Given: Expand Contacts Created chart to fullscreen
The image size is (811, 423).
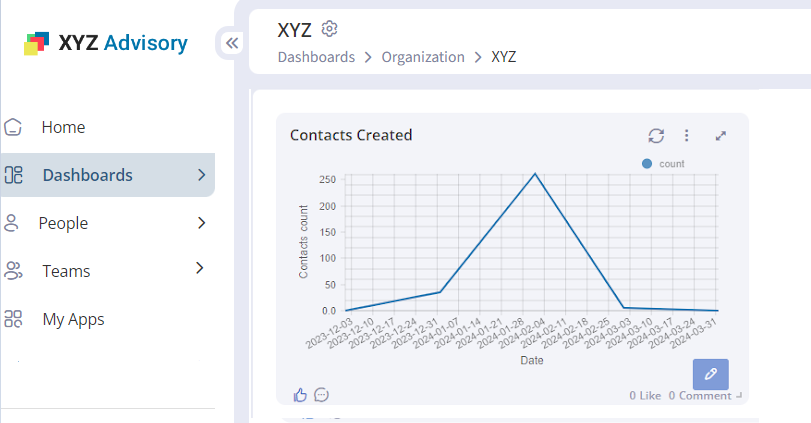Looking at the screenshot, I should (720, 135).
